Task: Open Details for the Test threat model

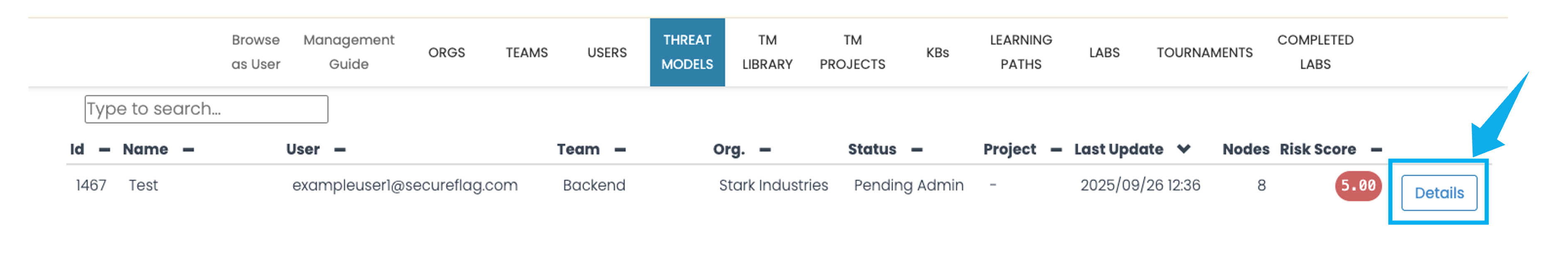Action: point(1438,193)
